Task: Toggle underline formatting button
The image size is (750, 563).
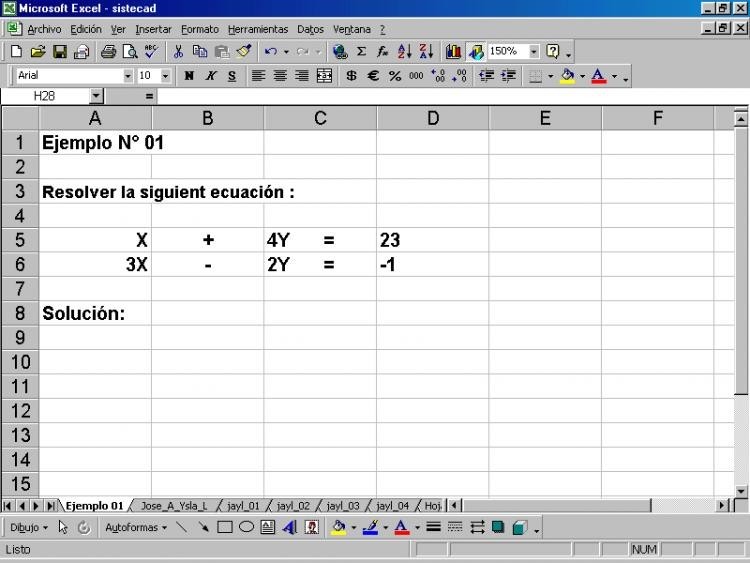Action: [x=232, y=76]
